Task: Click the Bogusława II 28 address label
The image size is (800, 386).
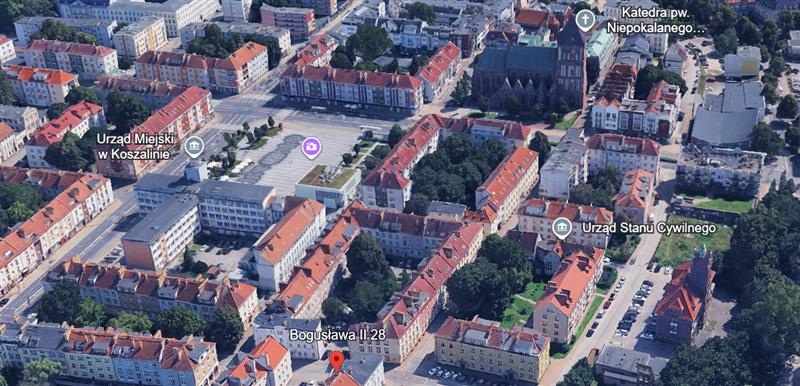Action: (x=337, y=334)
